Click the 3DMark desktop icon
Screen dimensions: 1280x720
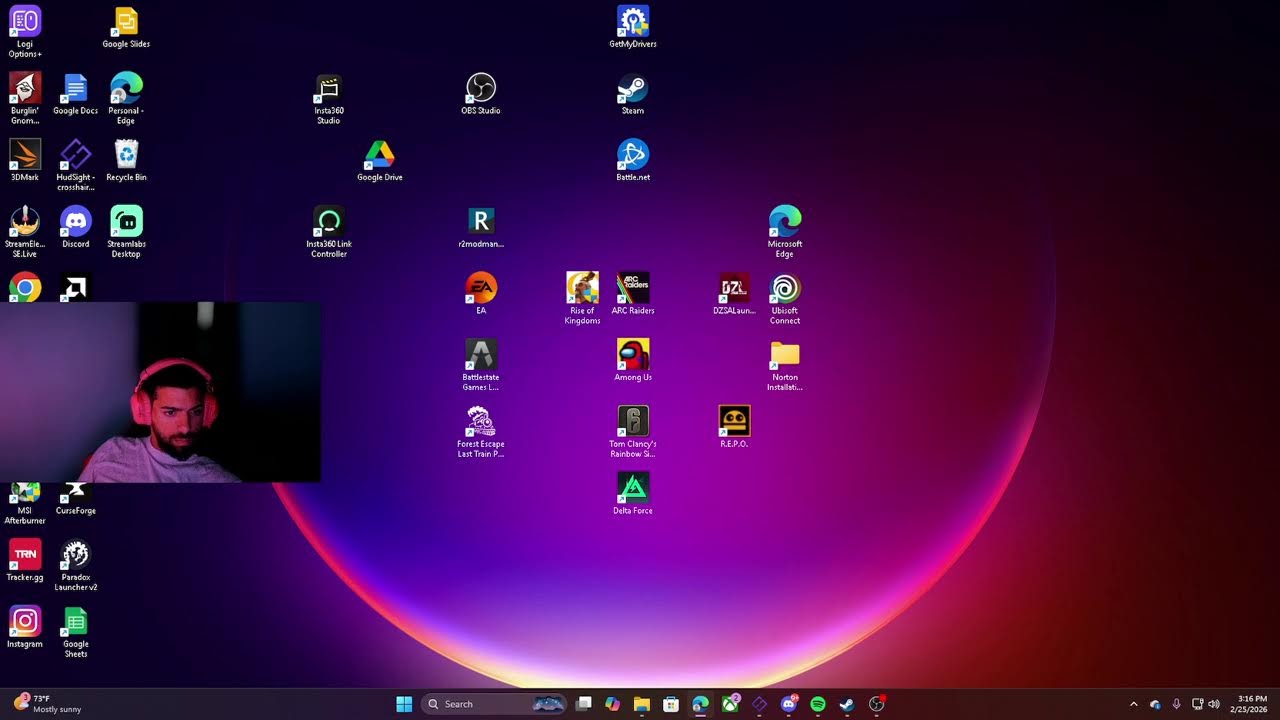tap(25, 160)
